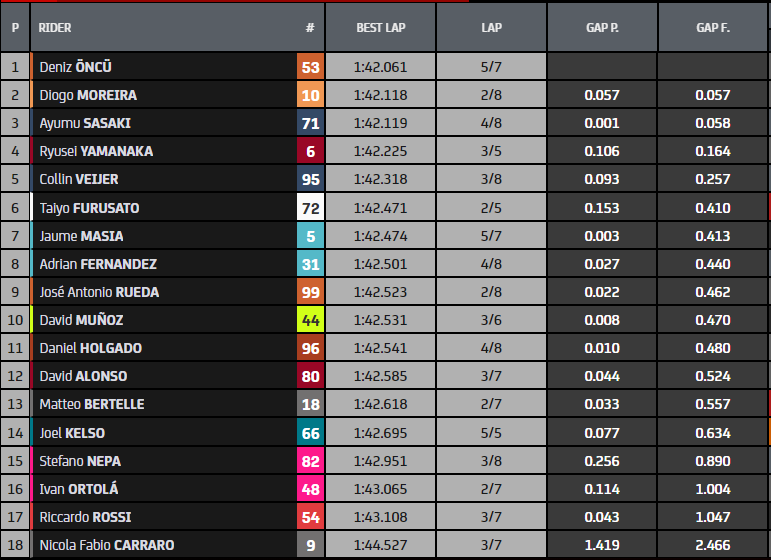
Task: Click the pink number 82 badge
Action: click(310, 461)
